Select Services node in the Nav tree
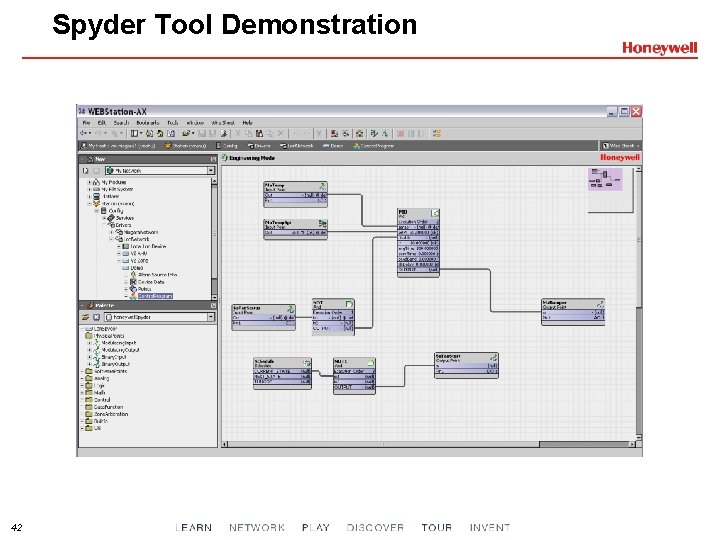This screenshot has width=720, height=540. point(124,218)
